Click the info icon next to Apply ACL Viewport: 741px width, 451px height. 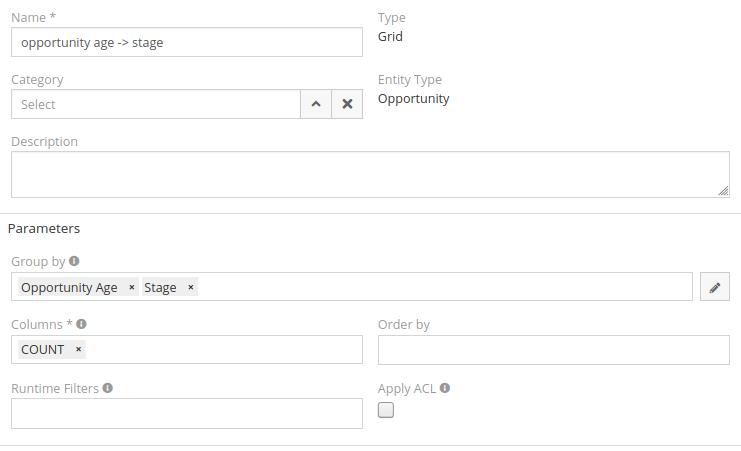(445, 388)
